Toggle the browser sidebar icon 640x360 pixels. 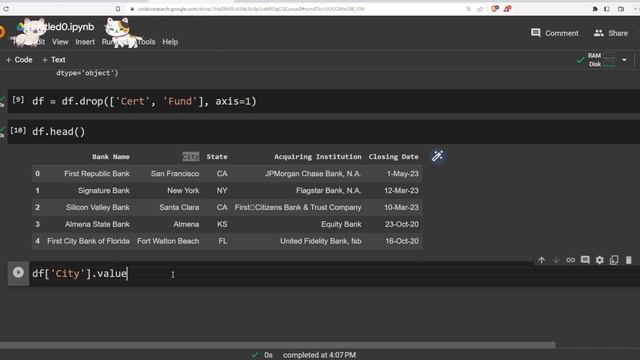[607, 9]
